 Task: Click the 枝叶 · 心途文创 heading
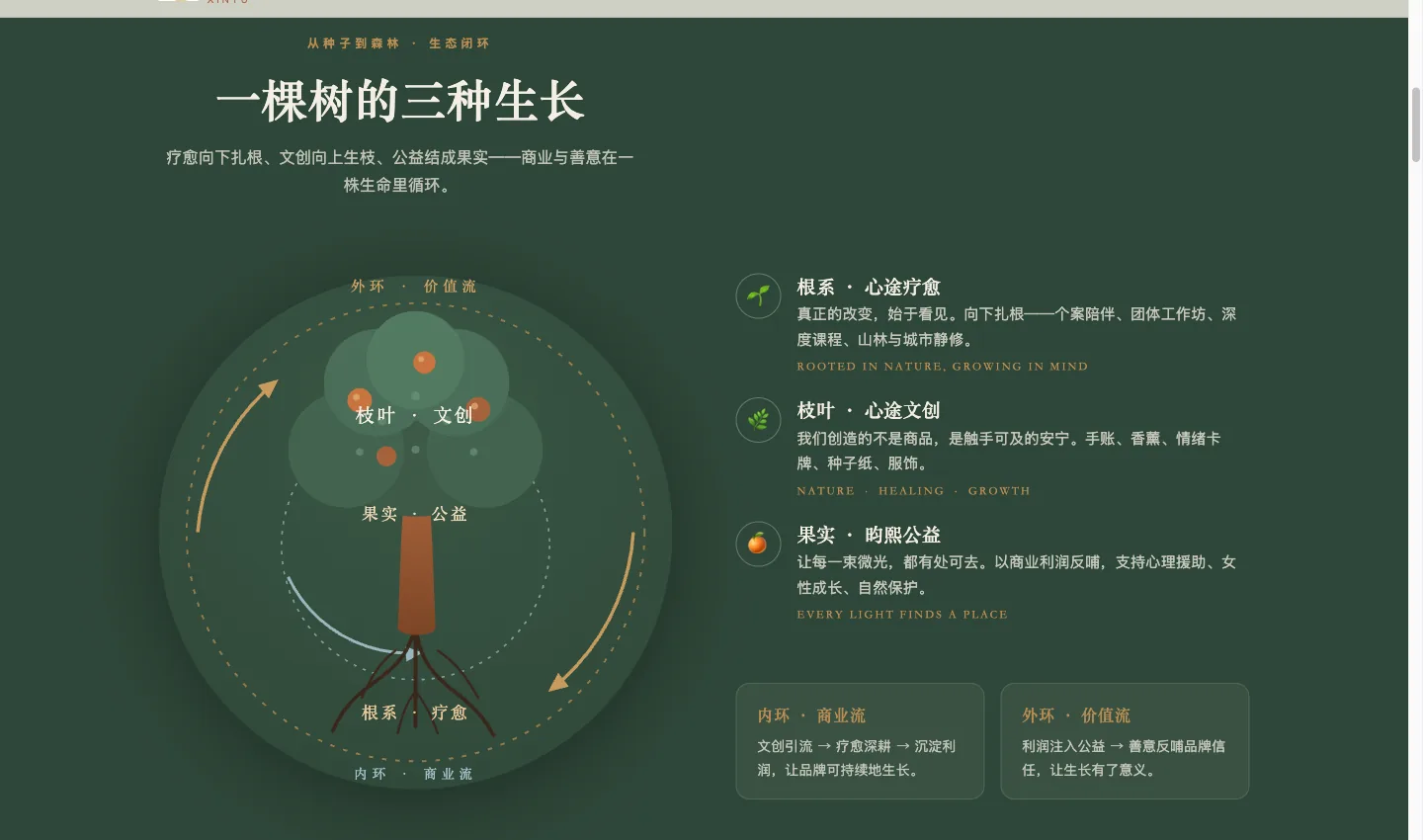[869, 410]
